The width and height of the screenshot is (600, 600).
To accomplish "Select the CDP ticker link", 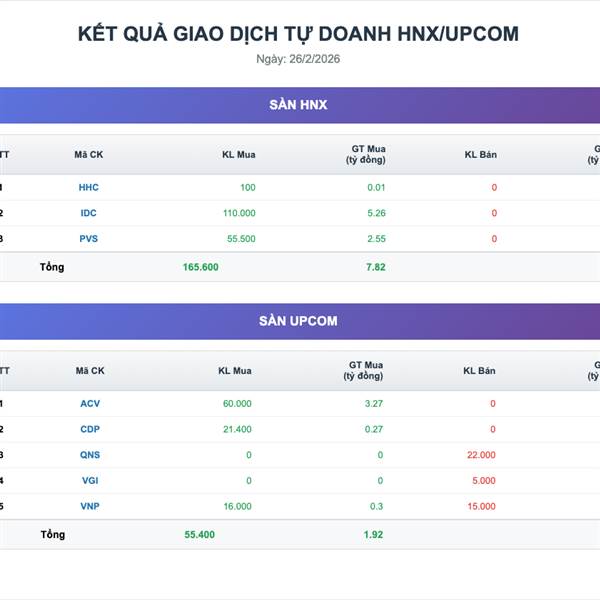I will [90, 429].
